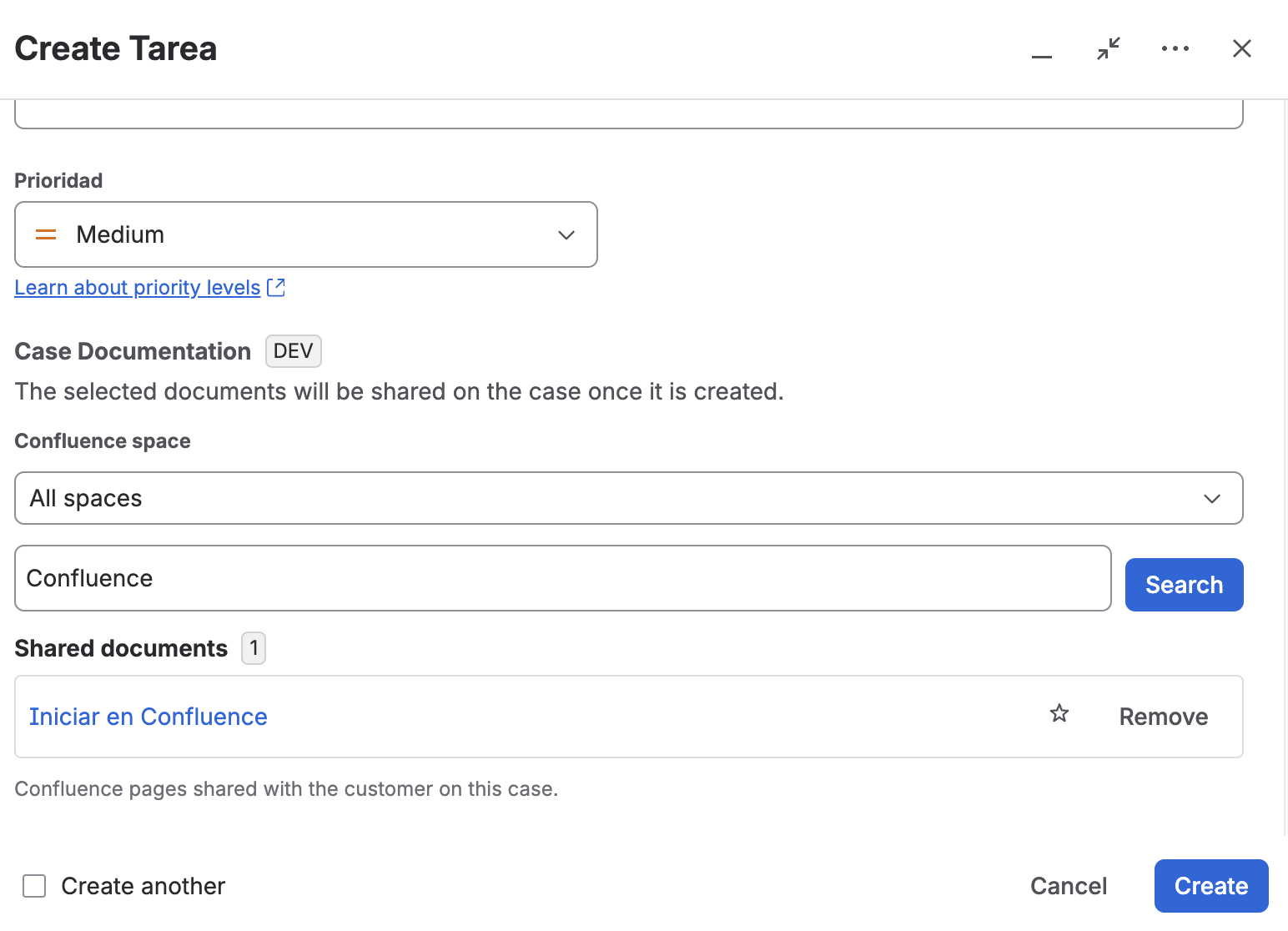Open the three-dots more actions menu

click(1175, 49)
